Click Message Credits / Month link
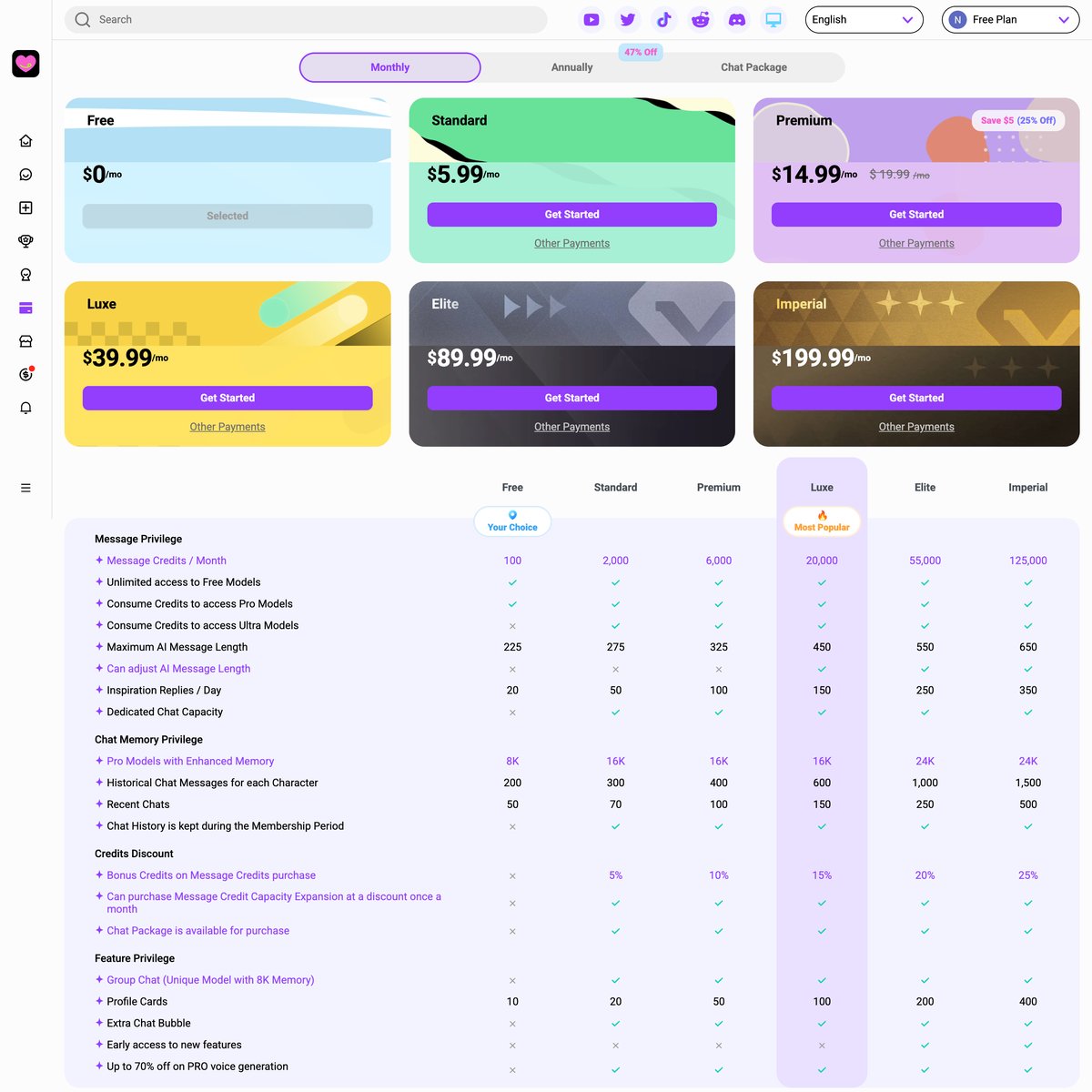The image size is (1092, 1092). [167, 561]
